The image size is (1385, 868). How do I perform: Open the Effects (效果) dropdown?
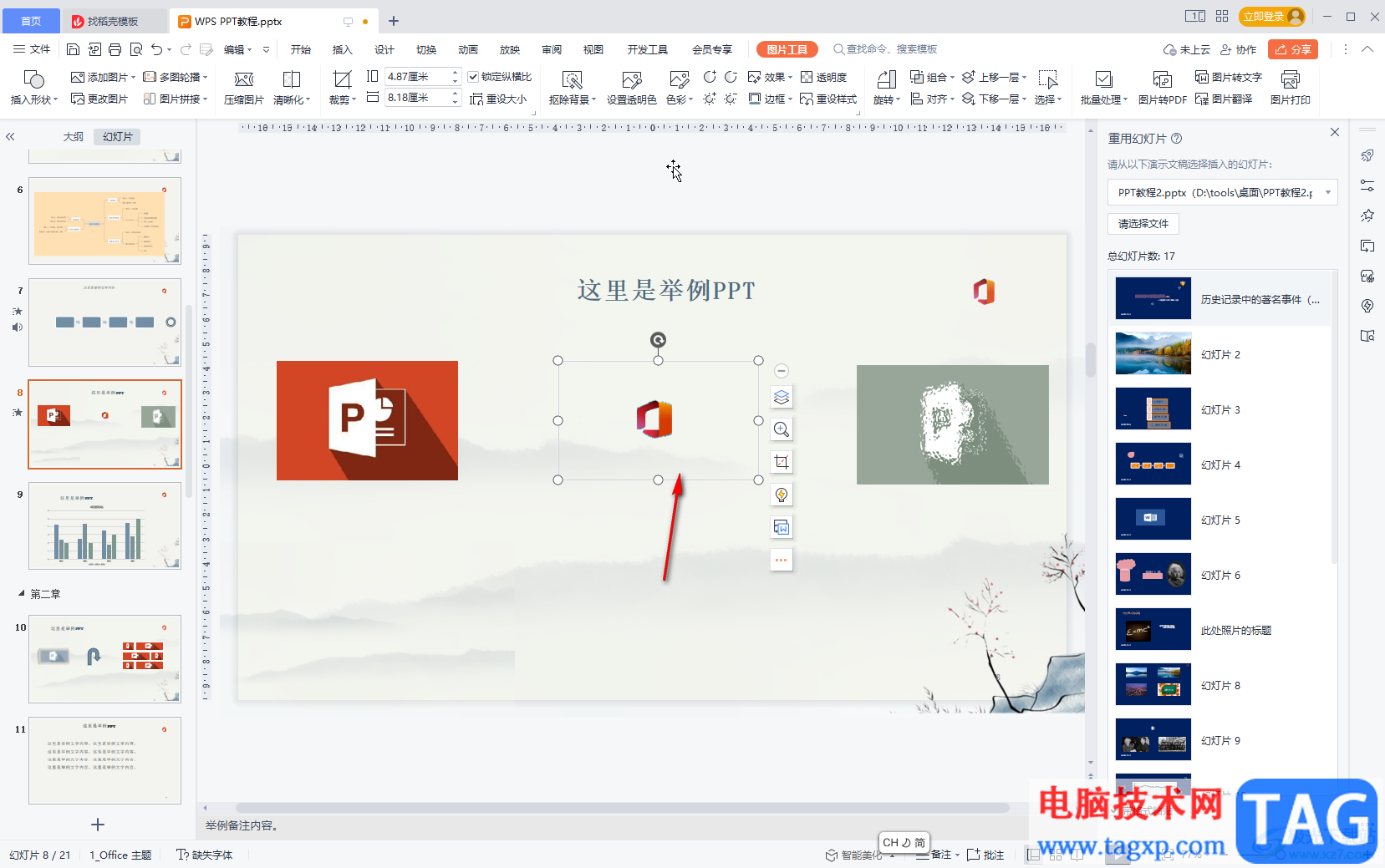(x=770, y=77)
